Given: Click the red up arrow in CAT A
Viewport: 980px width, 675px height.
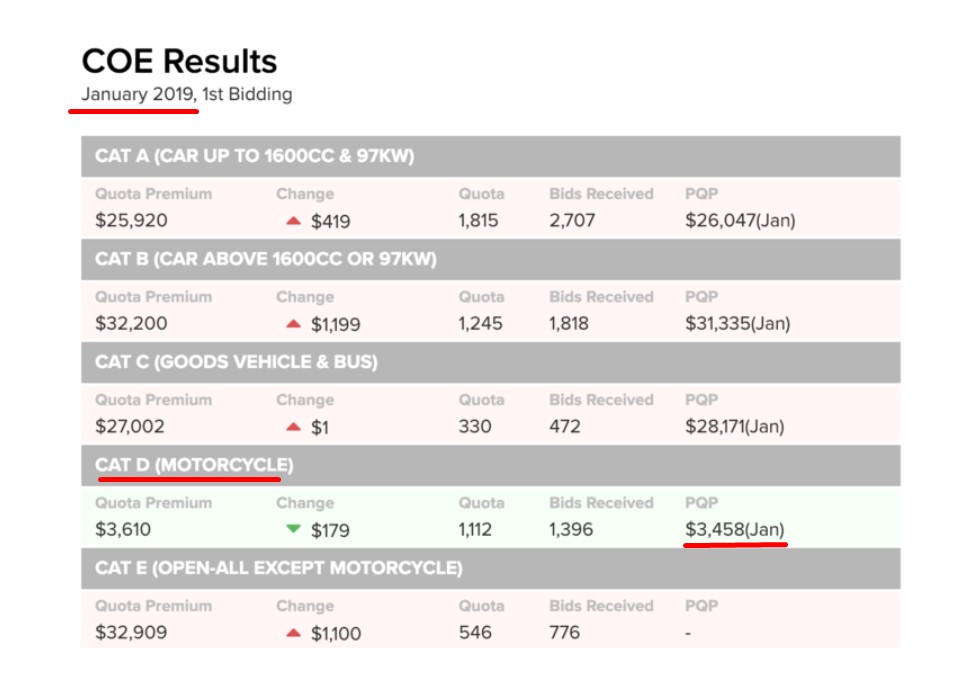Looking at the screenshot, I should 293,220.
